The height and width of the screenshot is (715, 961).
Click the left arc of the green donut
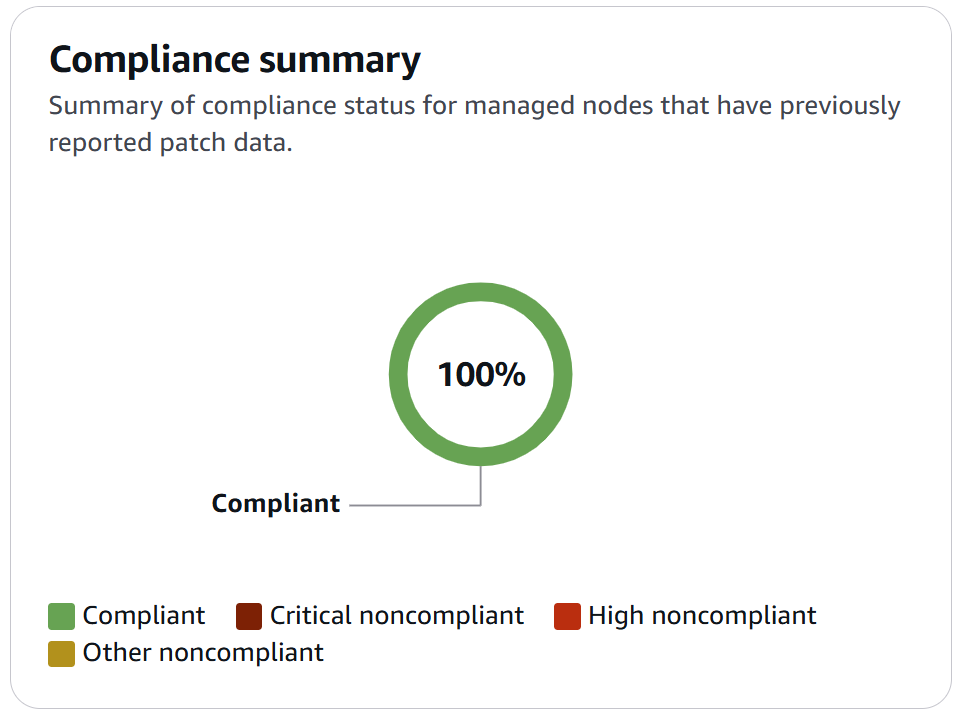398,375
